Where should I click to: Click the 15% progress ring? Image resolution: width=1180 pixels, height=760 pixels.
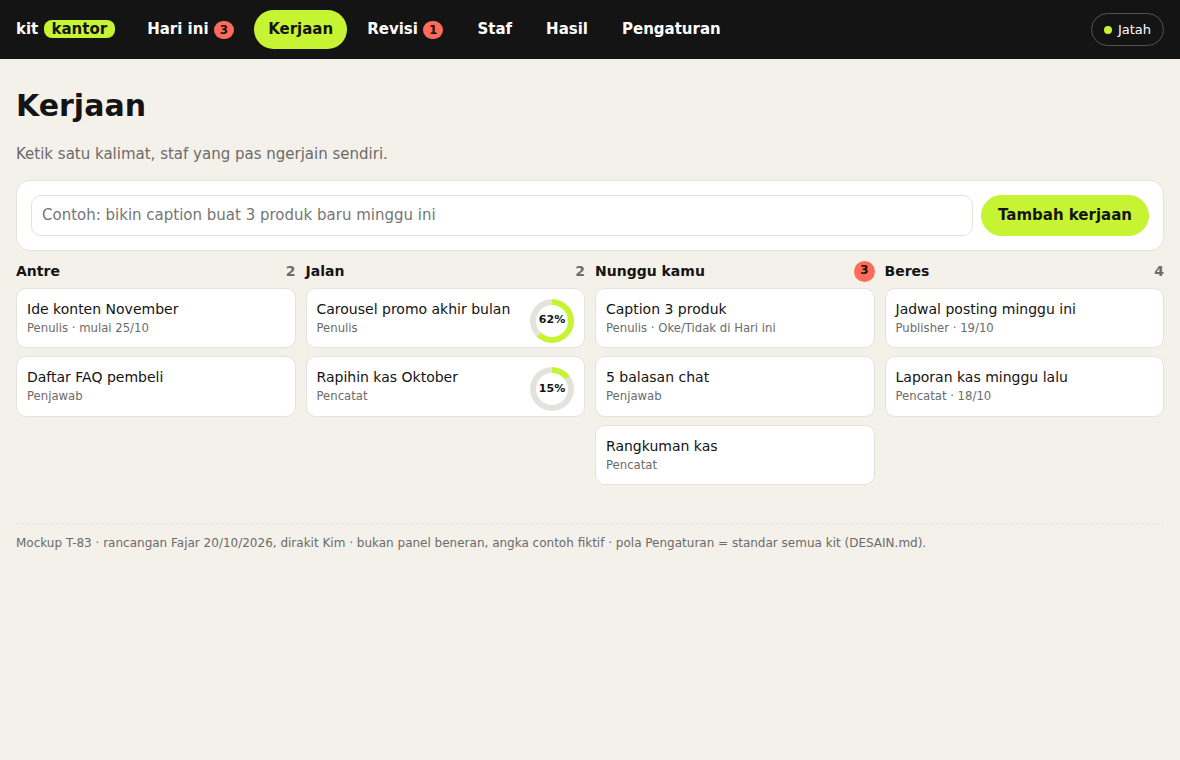tap(552, 389)
